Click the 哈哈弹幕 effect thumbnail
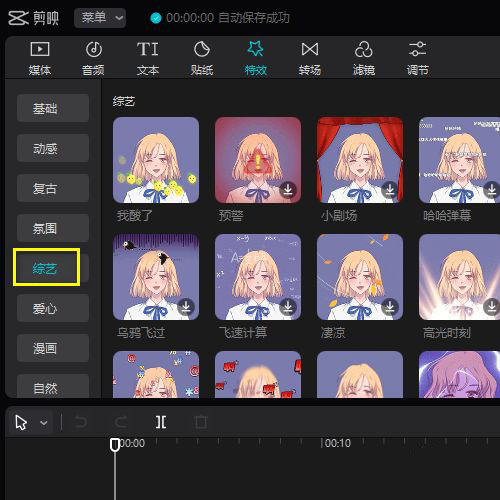Viewport: 500px width, 500px height. coord(459,160)
